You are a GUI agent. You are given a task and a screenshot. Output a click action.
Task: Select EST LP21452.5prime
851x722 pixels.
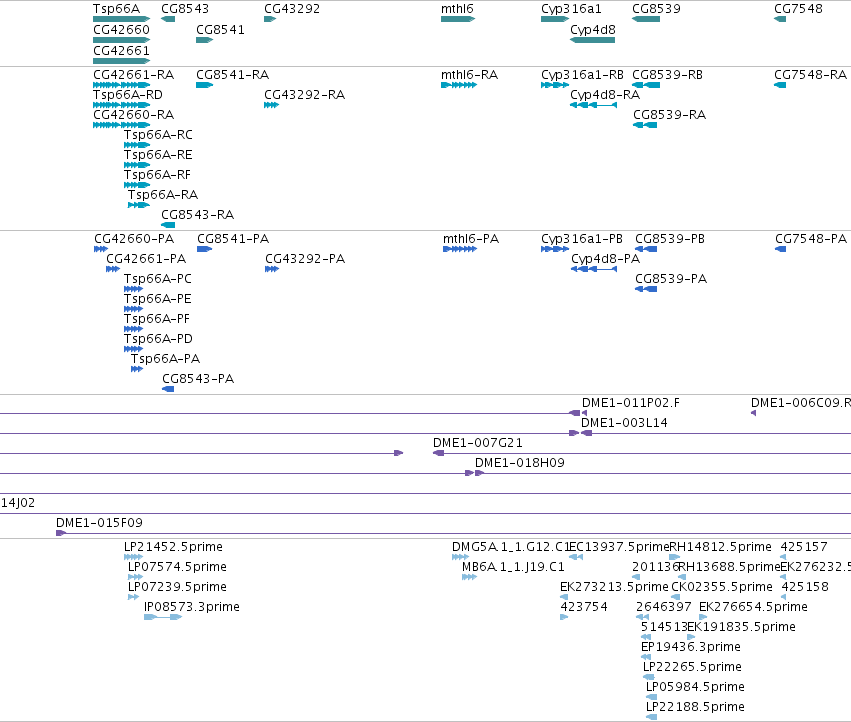[134, 557]
